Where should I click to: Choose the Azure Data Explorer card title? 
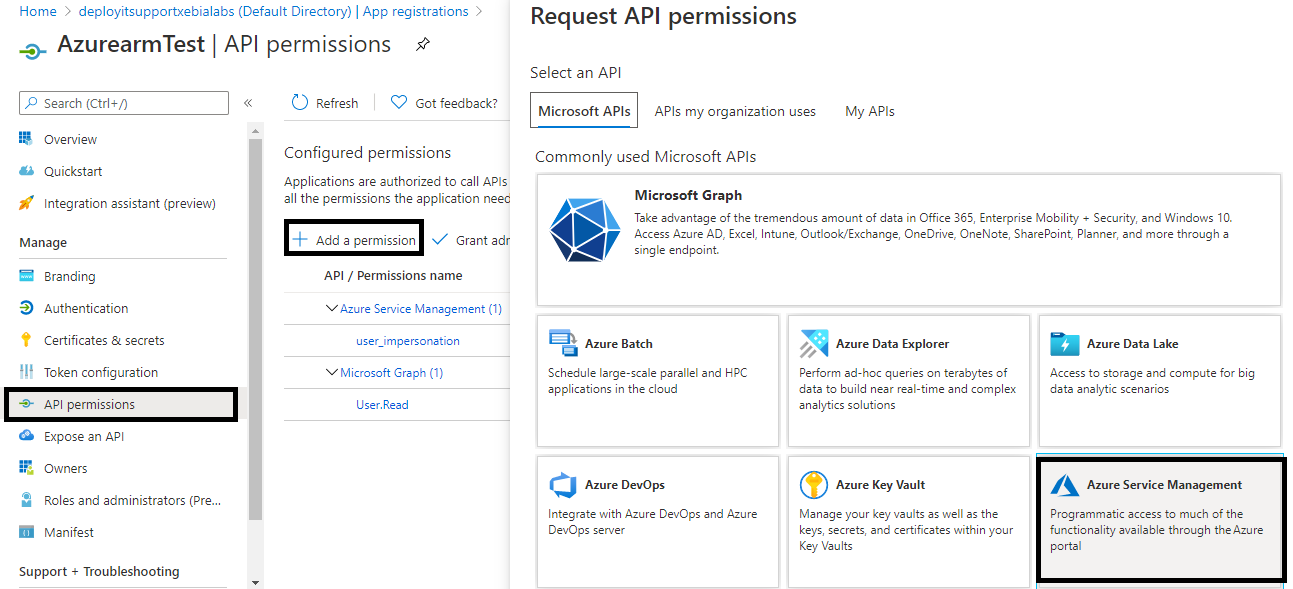click(x=892, y=343)
